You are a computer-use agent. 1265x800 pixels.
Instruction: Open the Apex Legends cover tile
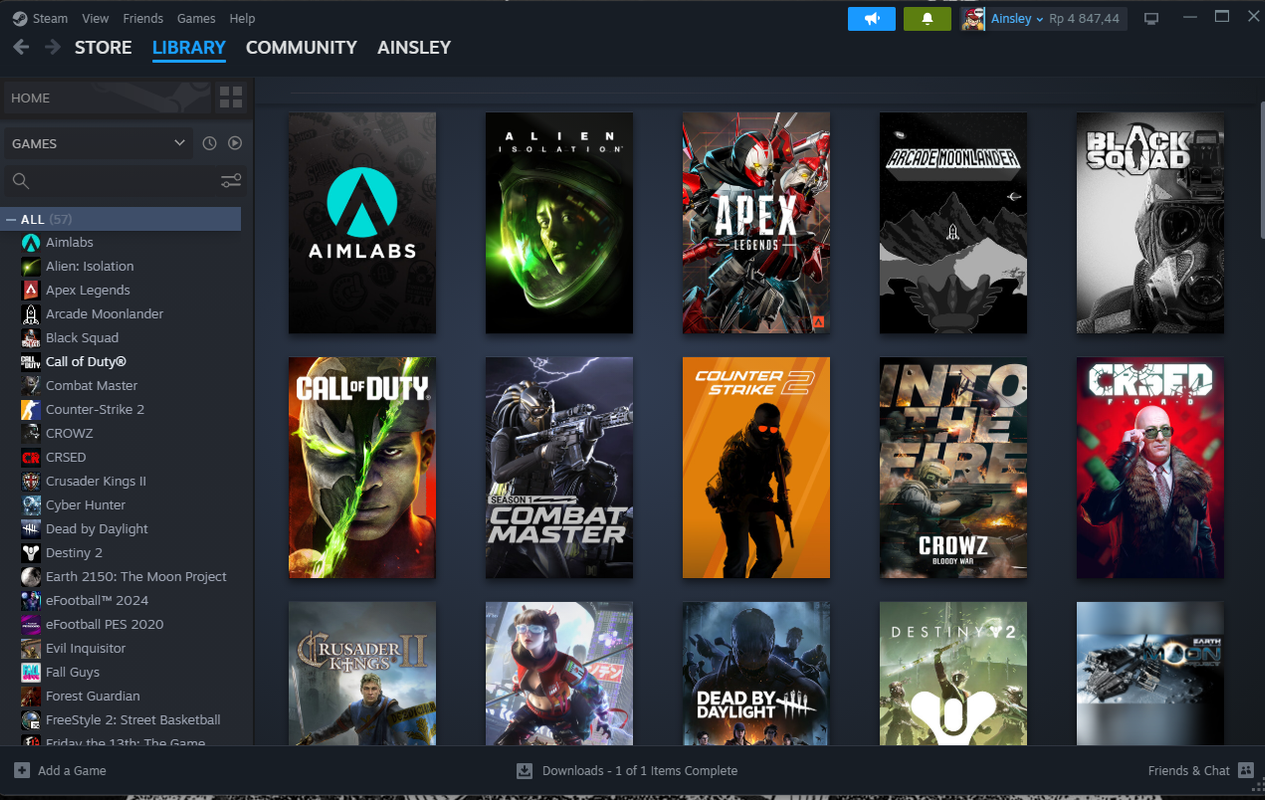pos(756,223)
